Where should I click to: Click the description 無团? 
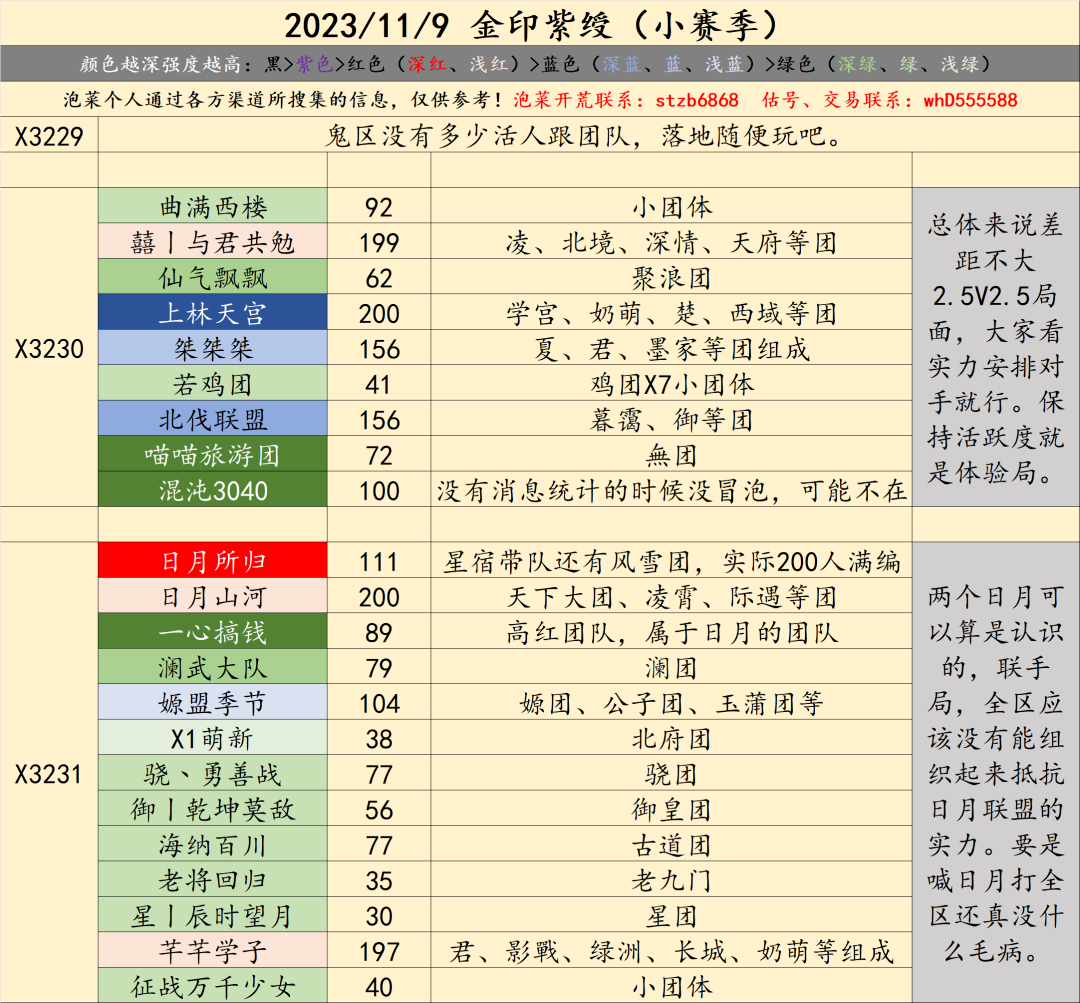pyautogui.click(x=672, y=455)
